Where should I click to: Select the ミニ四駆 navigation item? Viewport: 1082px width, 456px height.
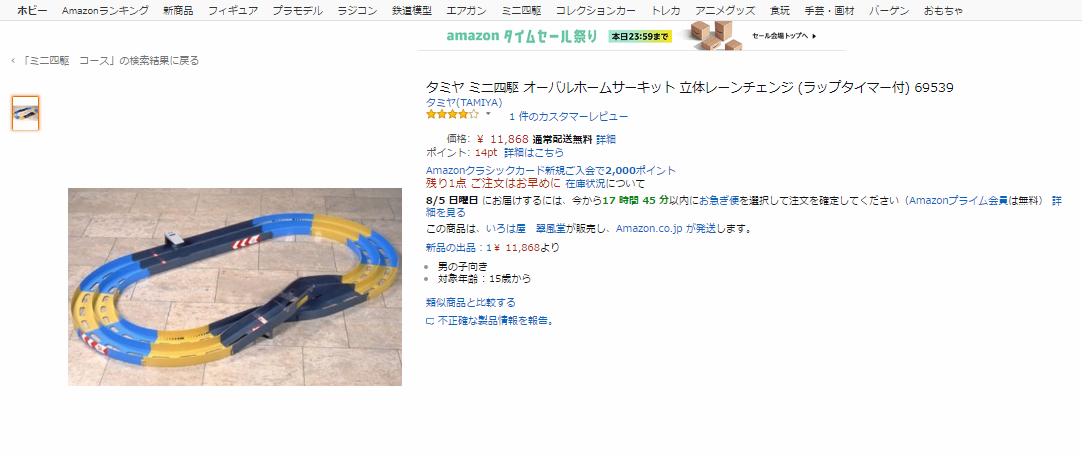click(521, 10)
